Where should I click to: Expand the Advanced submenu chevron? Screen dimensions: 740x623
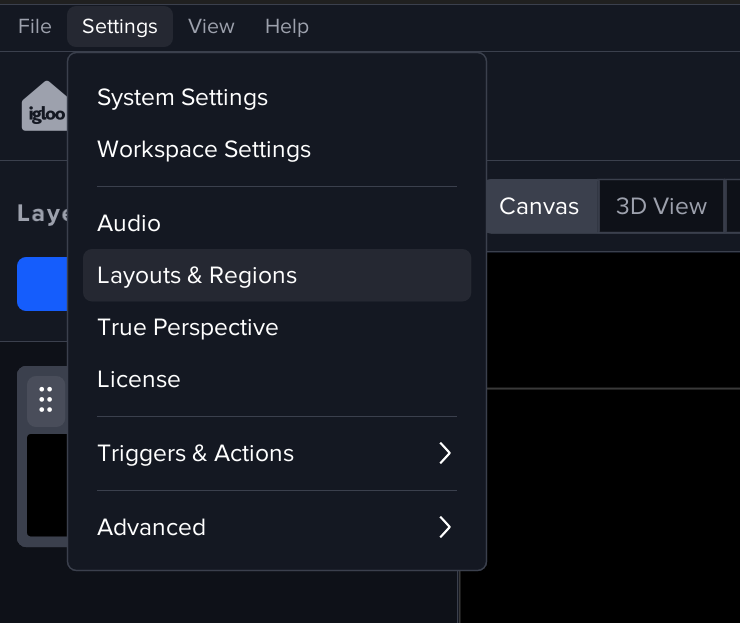click(x=445, y=527)
